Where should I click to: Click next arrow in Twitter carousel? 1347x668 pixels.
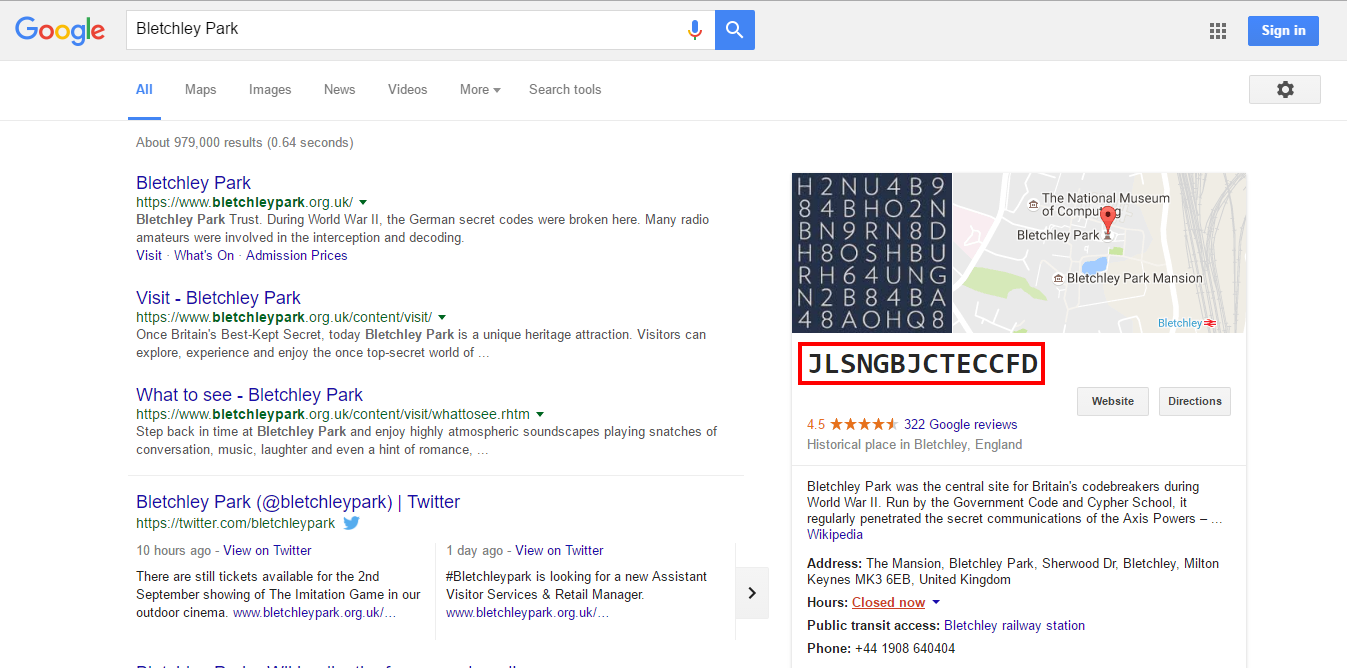pos(752,593)
